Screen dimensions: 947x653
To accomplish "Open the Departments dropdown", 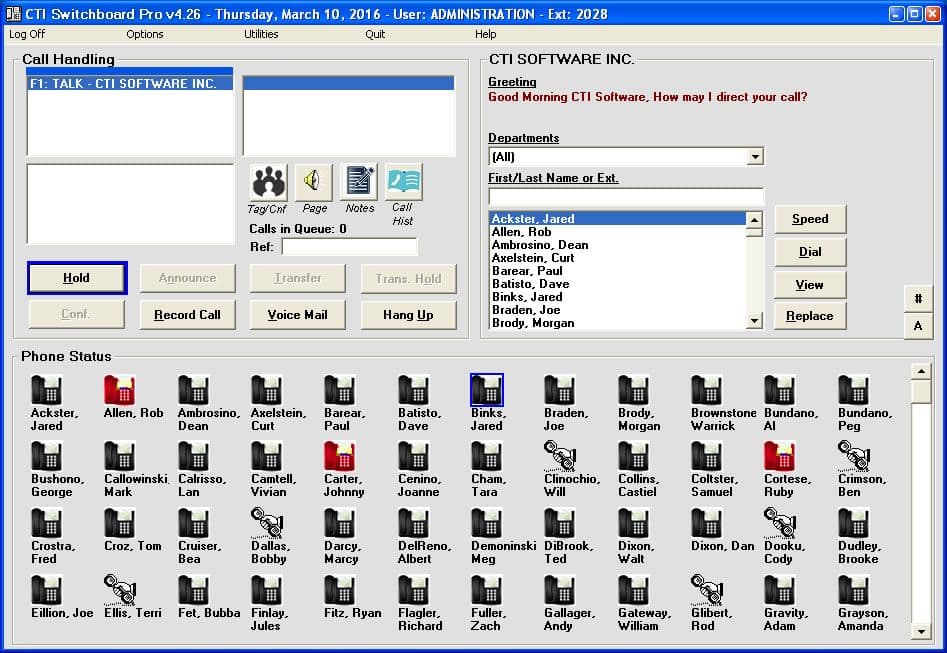I will [x=755, y=157].
